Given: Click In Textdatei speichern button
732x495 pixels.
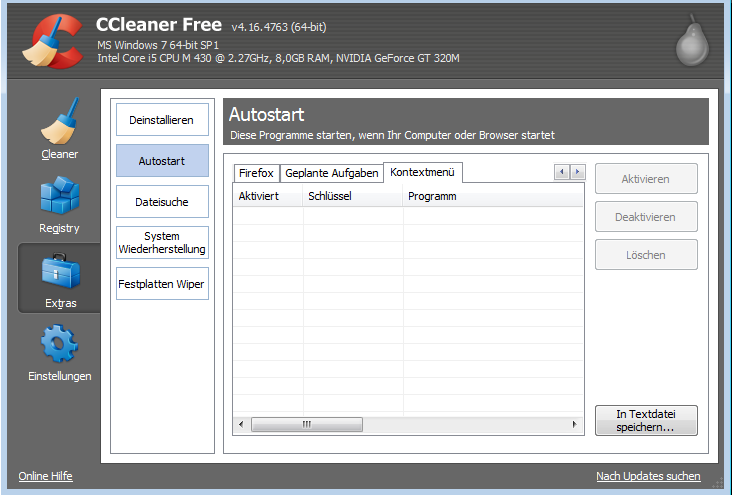Looking at the screenshot, I should pos(646,420).
